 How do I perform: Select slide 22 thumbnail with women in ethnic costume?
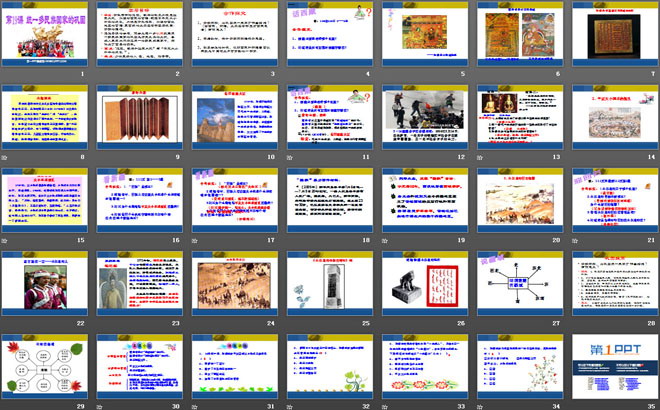(45, 284)
